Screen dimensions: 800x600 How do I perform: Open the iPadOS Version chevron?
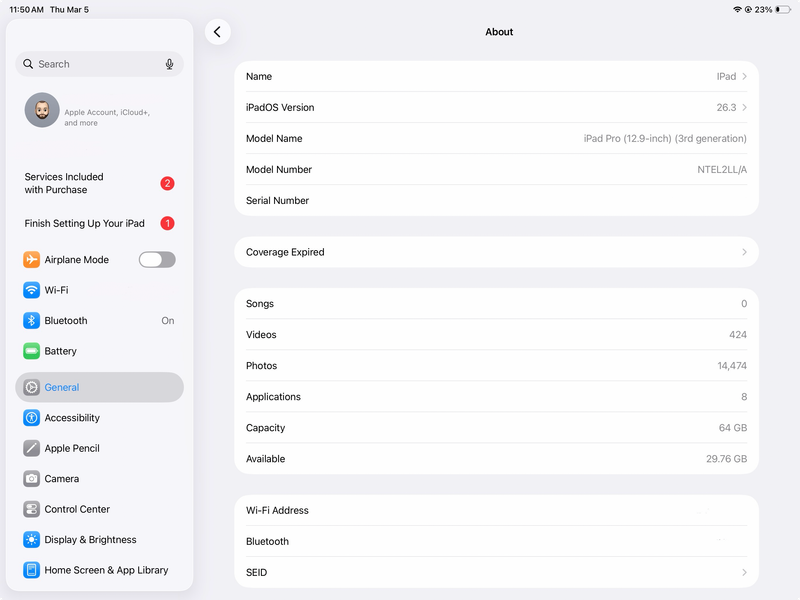[x=744, y=107]
